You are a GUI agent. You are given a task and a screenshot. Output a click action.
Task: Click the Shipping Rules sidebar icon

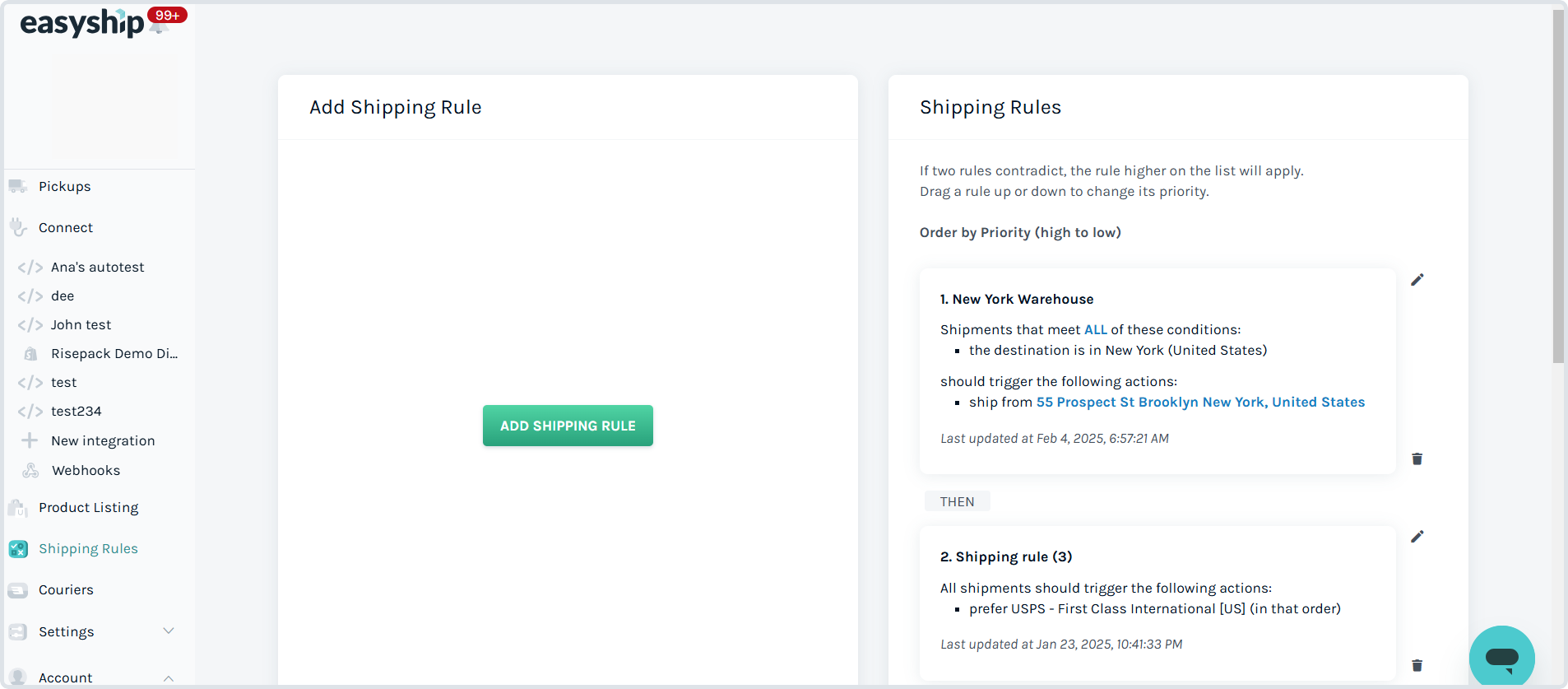(x=18, y=548)
